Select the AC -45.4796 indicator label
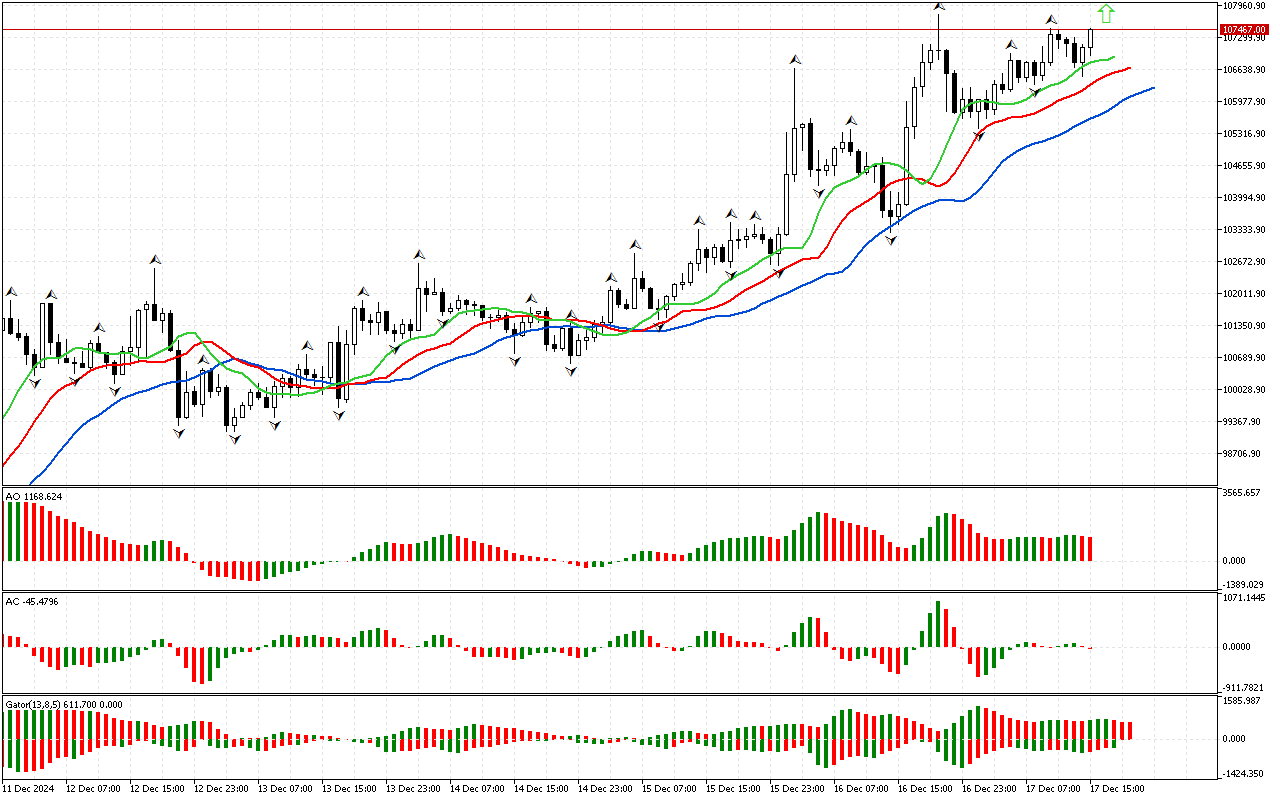The width and height of the screenshot is (1280, 800). click(x=32, y=602)
